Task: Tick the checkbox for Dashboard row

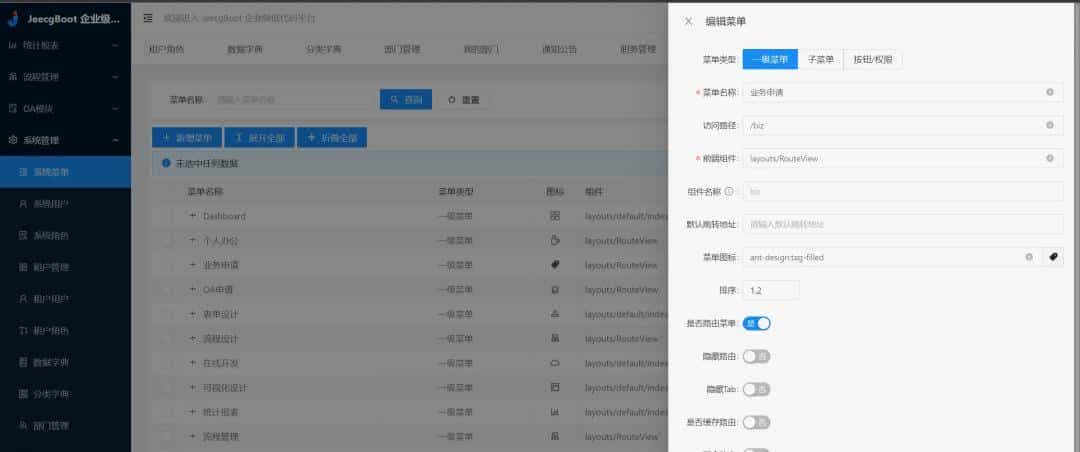Action: [x=168, y=216]
